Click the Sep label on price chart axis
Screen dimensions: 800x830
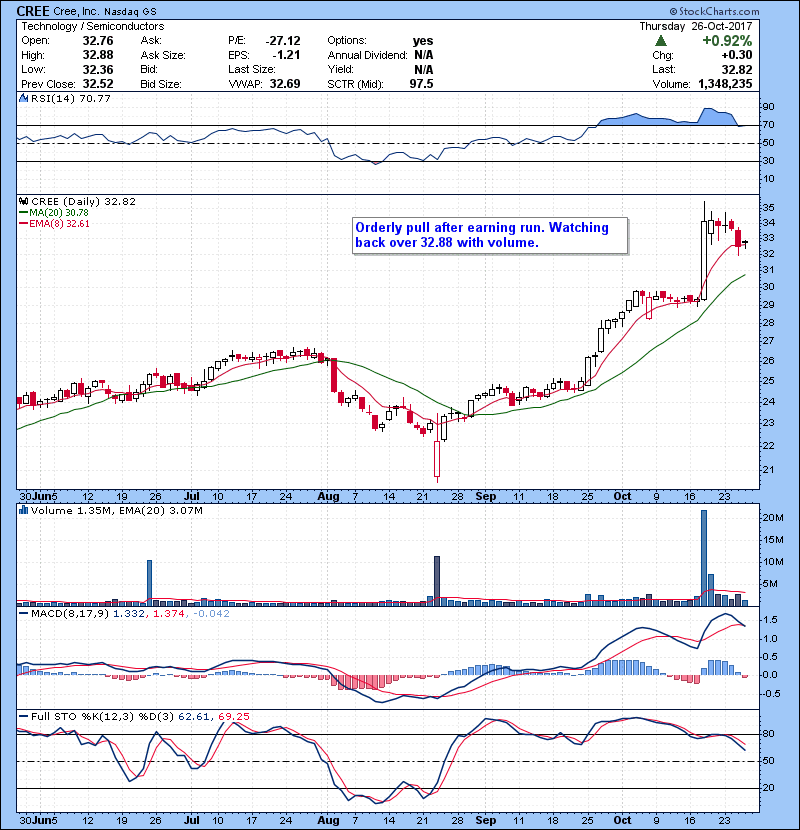click(x=486, y=497)
